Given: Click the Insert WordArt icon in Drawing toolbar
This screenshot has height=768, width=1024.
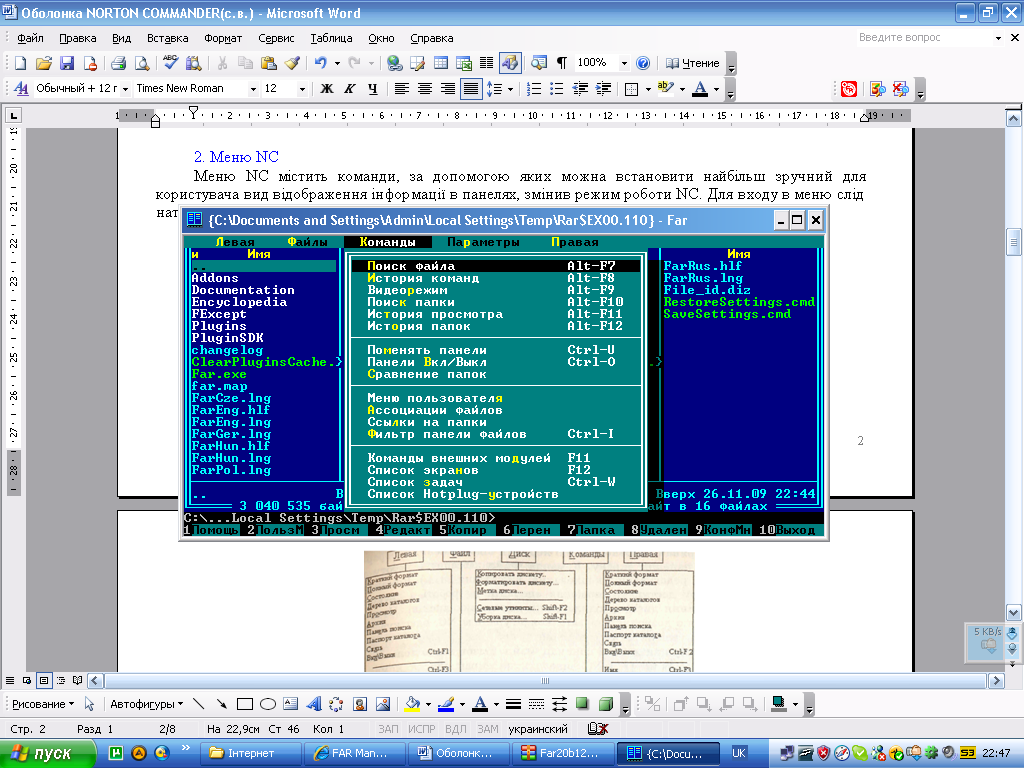Looking at the screenshot, I should pyautogui.click(x=313, y=704).
